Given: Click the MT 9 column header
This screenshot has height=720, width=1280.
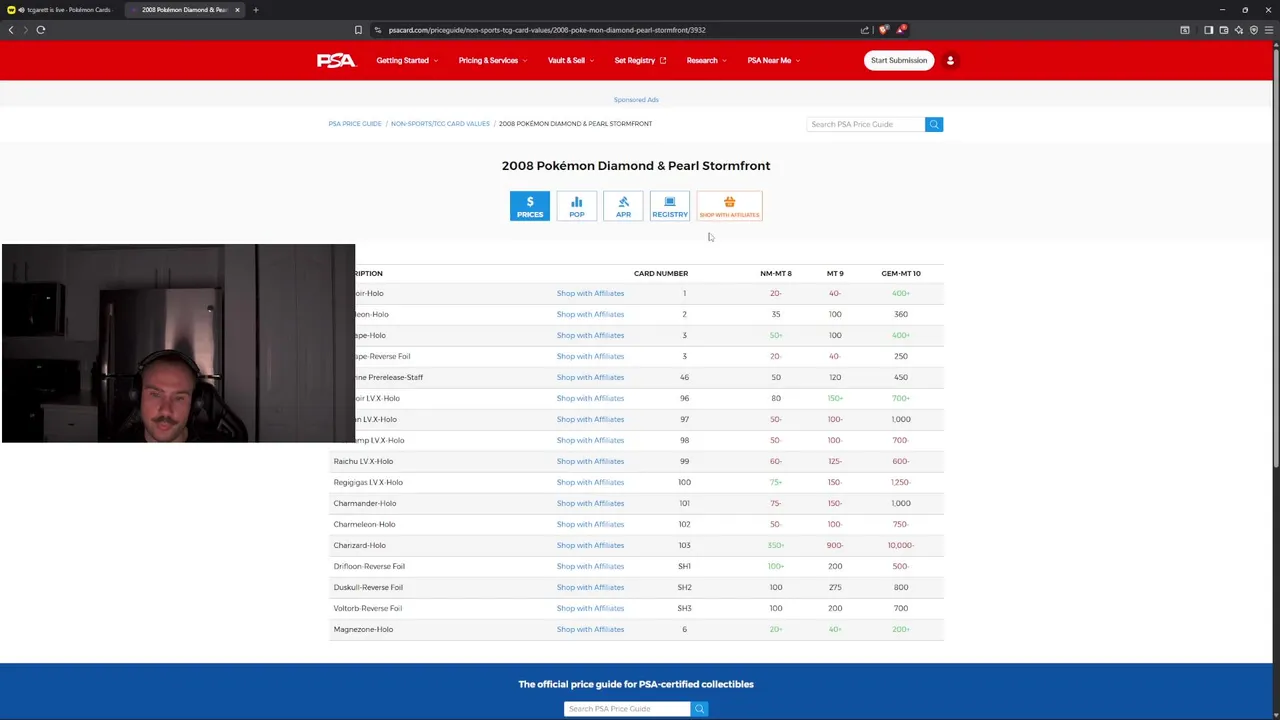Looking at the screenshot, I should (835, 273).
